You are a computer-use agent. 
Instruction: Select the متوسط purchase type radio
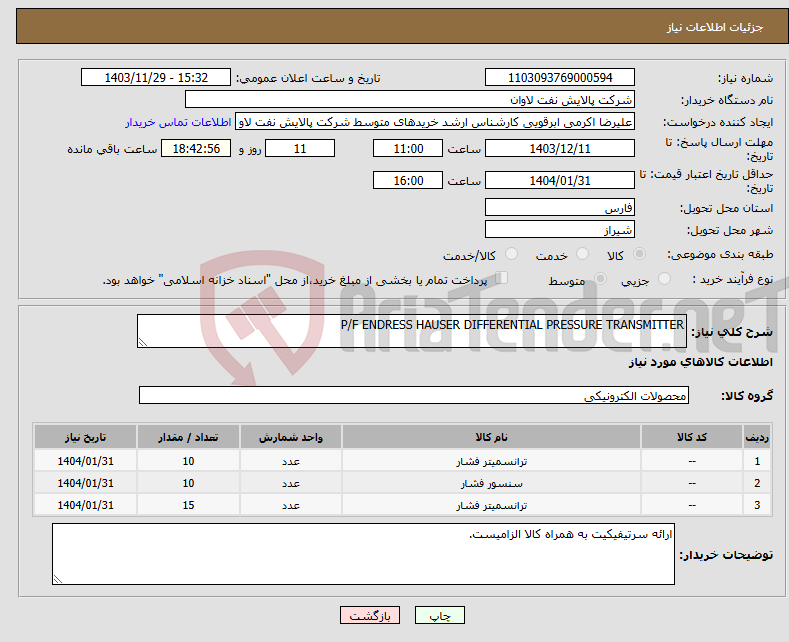[x=600, y=278]
